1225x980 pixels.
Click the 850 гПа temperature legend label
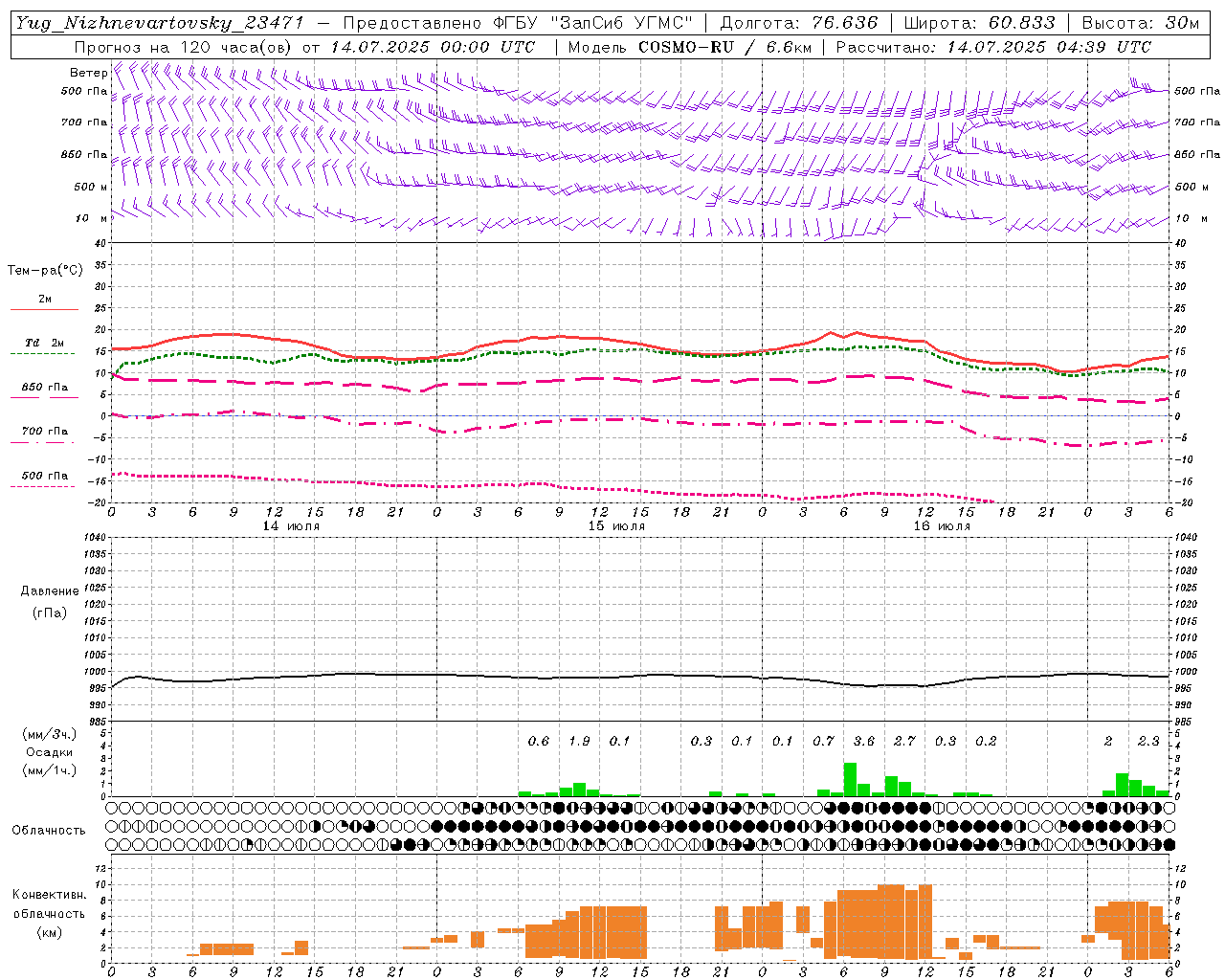click(45, 388)
